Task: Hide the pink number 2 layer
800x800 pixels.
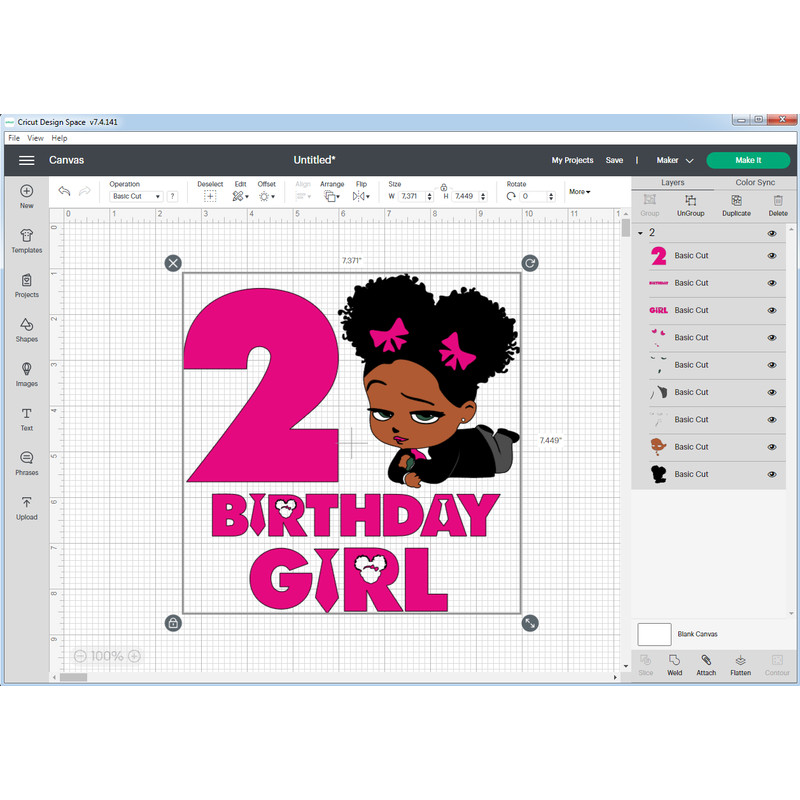Action: click(771, 255)
